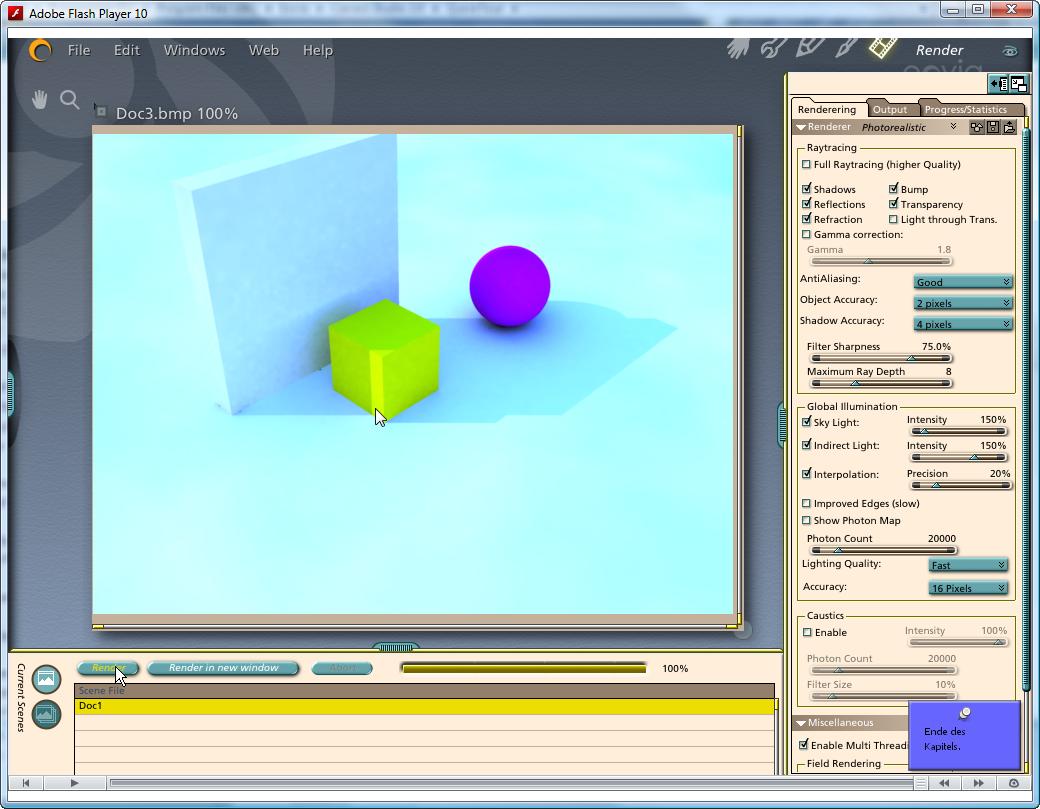This screenshot has height=809, width=1040.
Task: Click the Carrara logo at top left
Action: coord(40,50)
